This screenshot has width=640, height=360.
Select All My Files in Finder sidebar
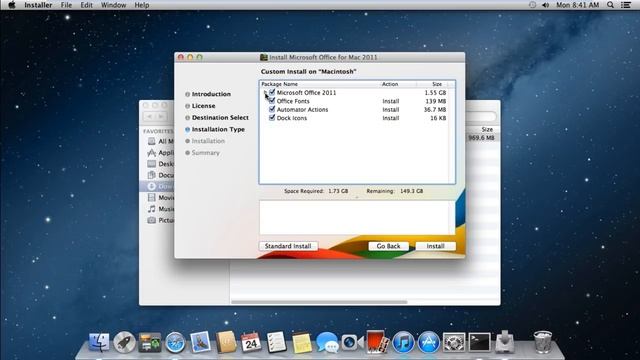tap(160, 141)
